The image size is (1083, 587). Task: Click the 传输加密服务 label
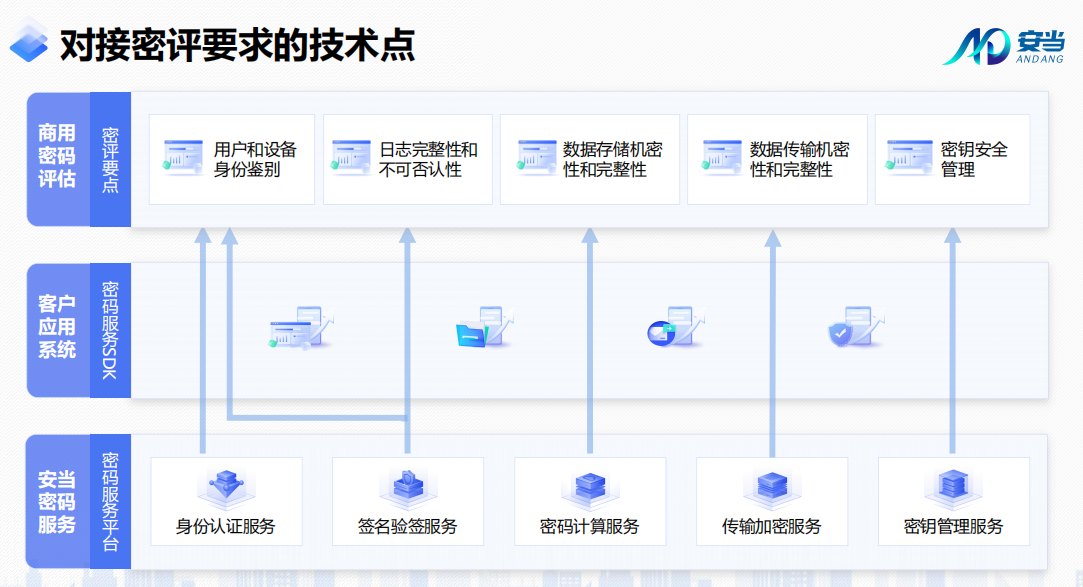click(x=771, y=527)
